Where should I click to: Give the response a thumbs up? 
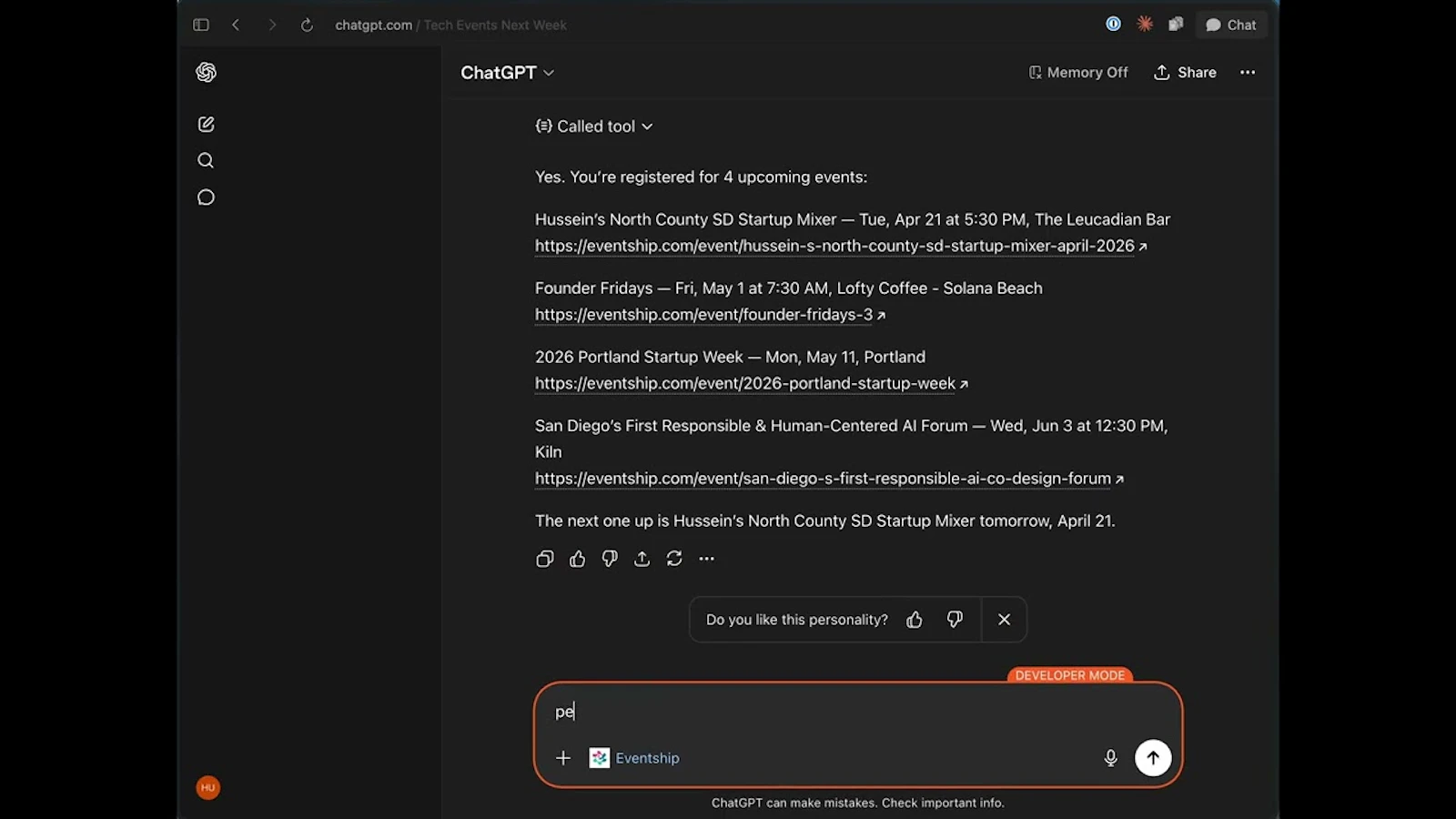pyautogui.click(x=577, y=559)
